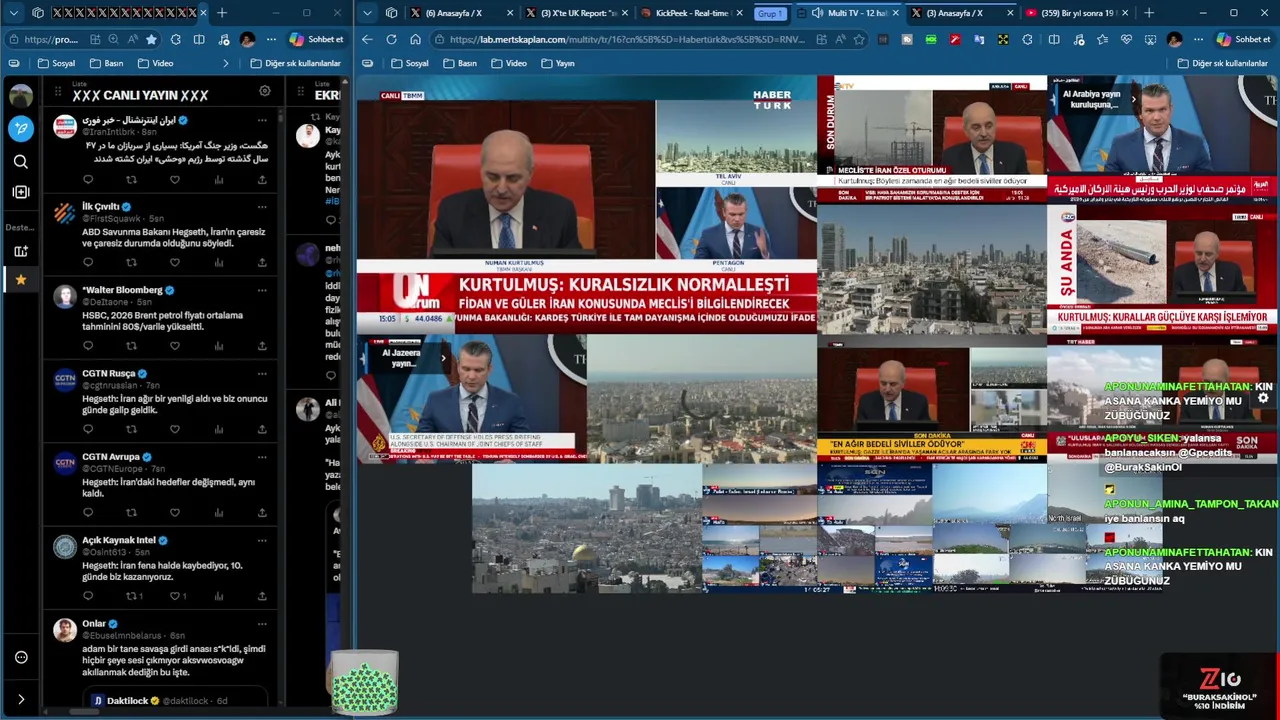This screenshot has height=720, width=1280.
Task: Click profile avatar in X Pro sidebar
Action: coord(20,96)
